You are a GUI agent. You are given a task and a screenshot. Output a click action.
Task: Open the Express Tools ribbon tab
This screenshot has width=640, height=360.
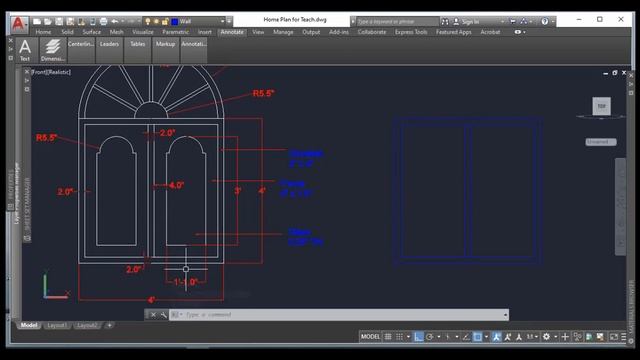point(411,32)
